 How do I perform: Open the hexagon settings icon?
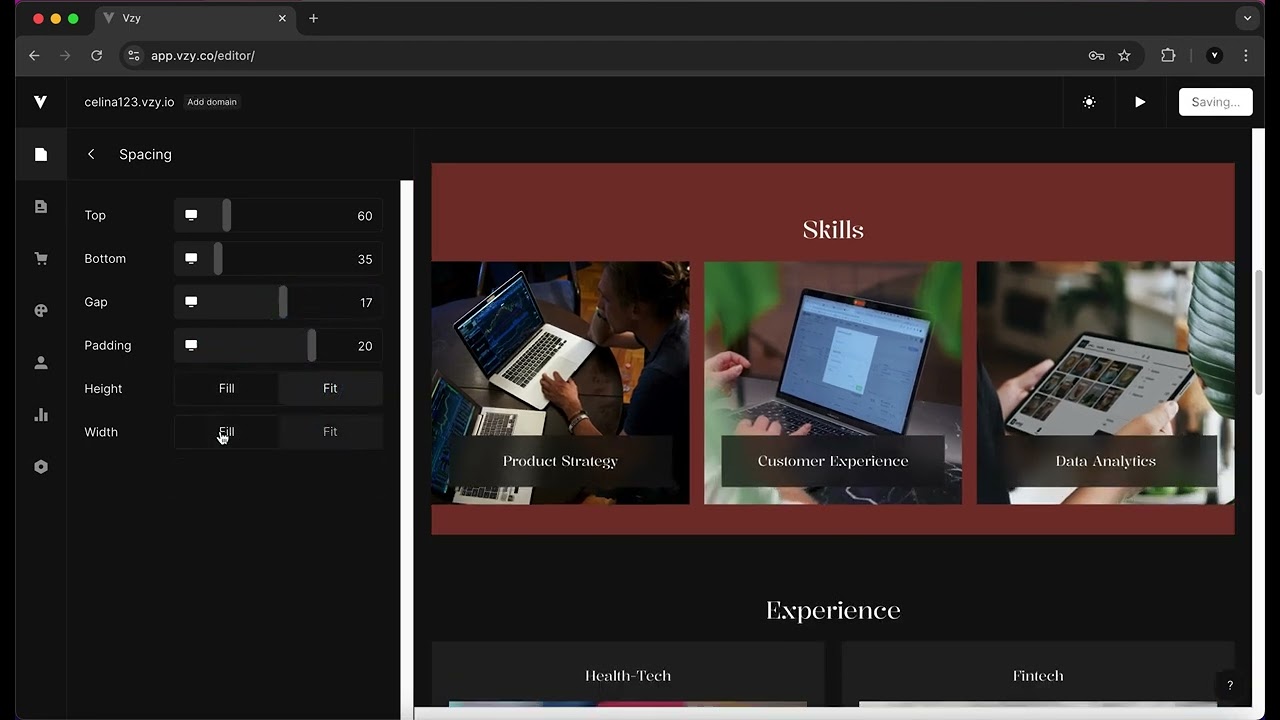click(41, 467)
